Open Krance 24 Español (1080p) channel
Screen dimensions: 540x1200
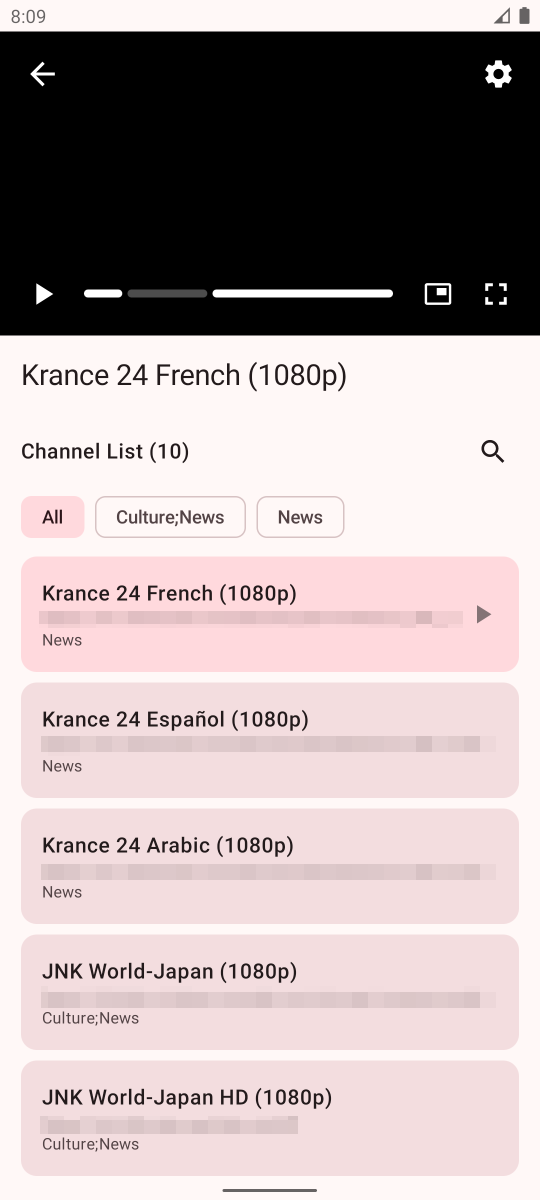(270, 740)
